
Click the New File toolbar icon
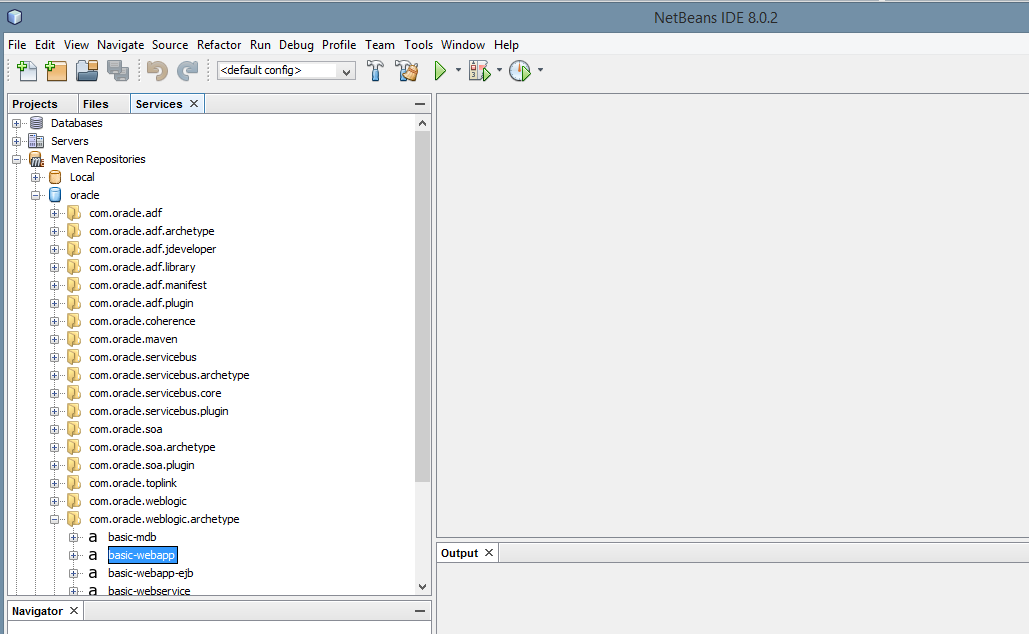coord(27,71)
